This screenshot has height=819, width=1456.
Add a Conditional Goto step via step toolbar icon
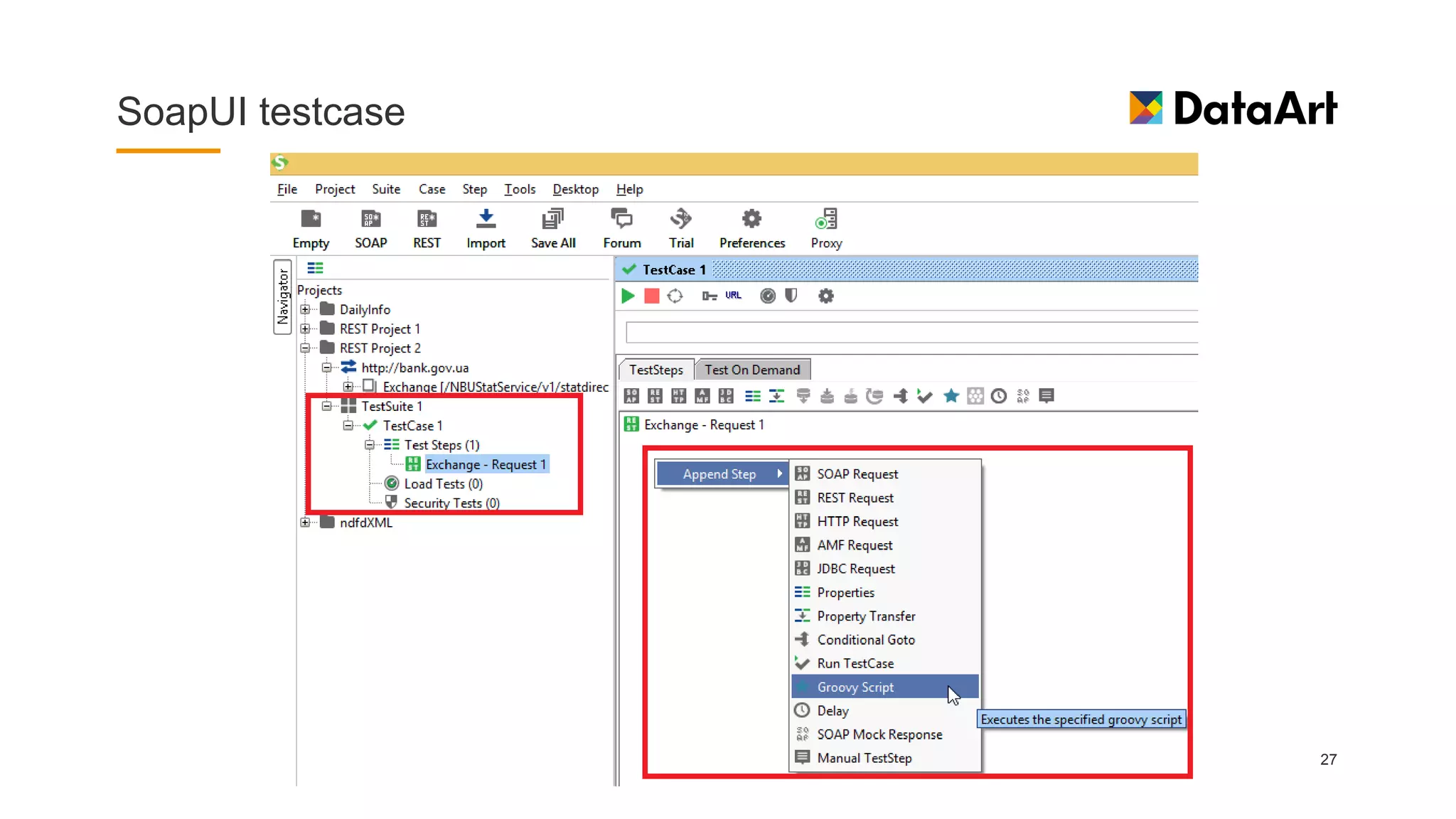(x=901, y=396)
